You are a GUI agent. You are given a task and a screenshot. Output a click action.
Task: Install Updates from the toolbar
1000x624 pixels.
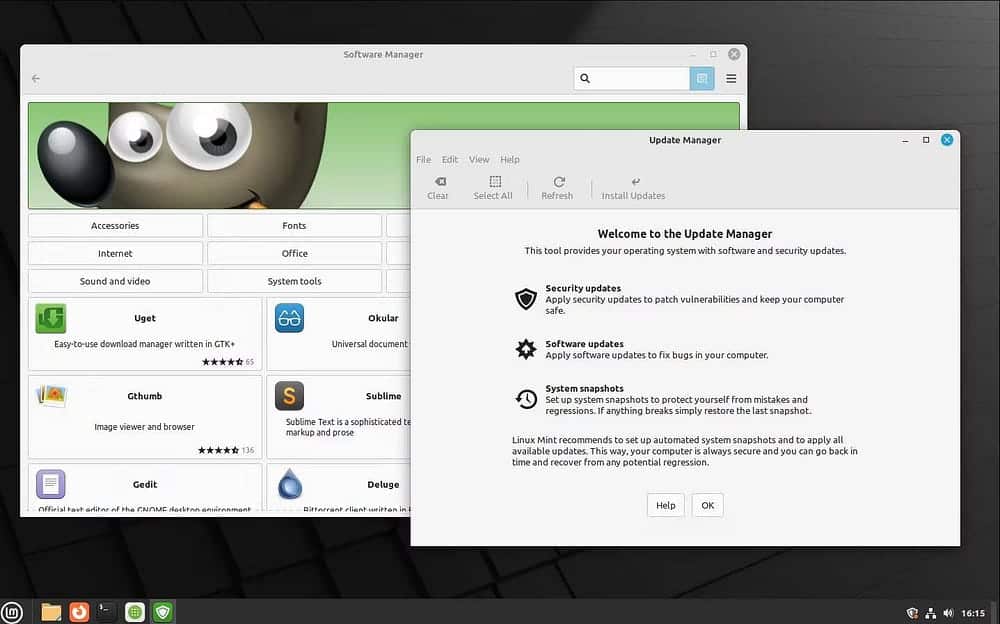[633, 189]
